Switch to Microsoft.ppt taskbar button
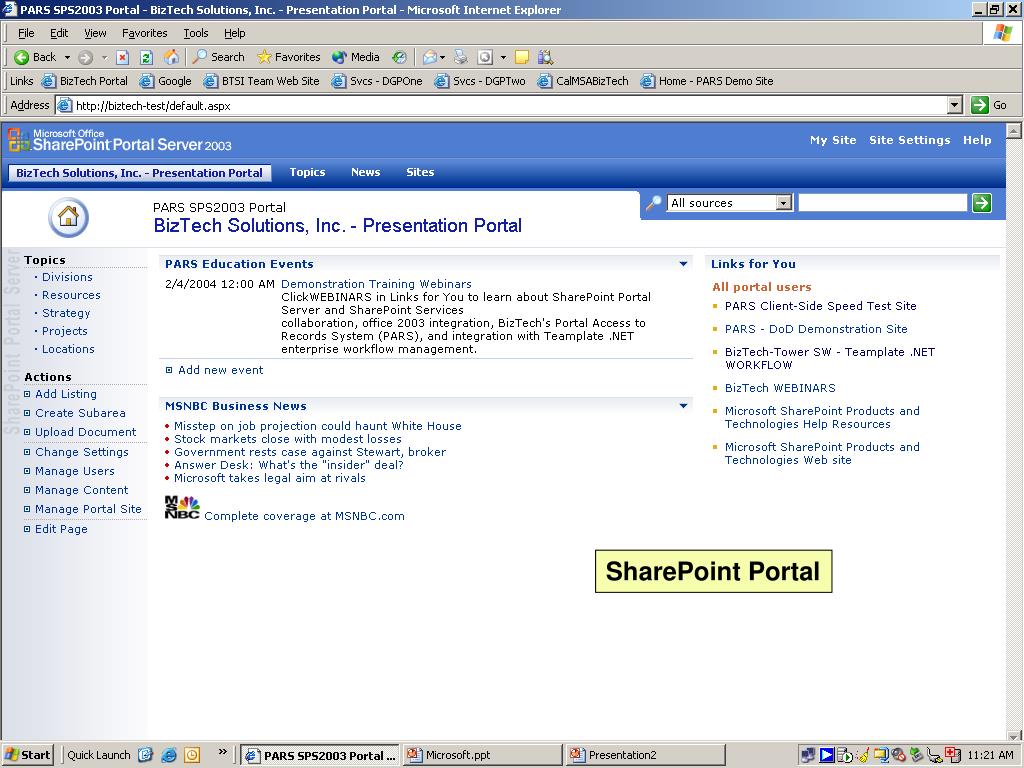Screen dimensions: 1024x768 click(x=482, y=755)
